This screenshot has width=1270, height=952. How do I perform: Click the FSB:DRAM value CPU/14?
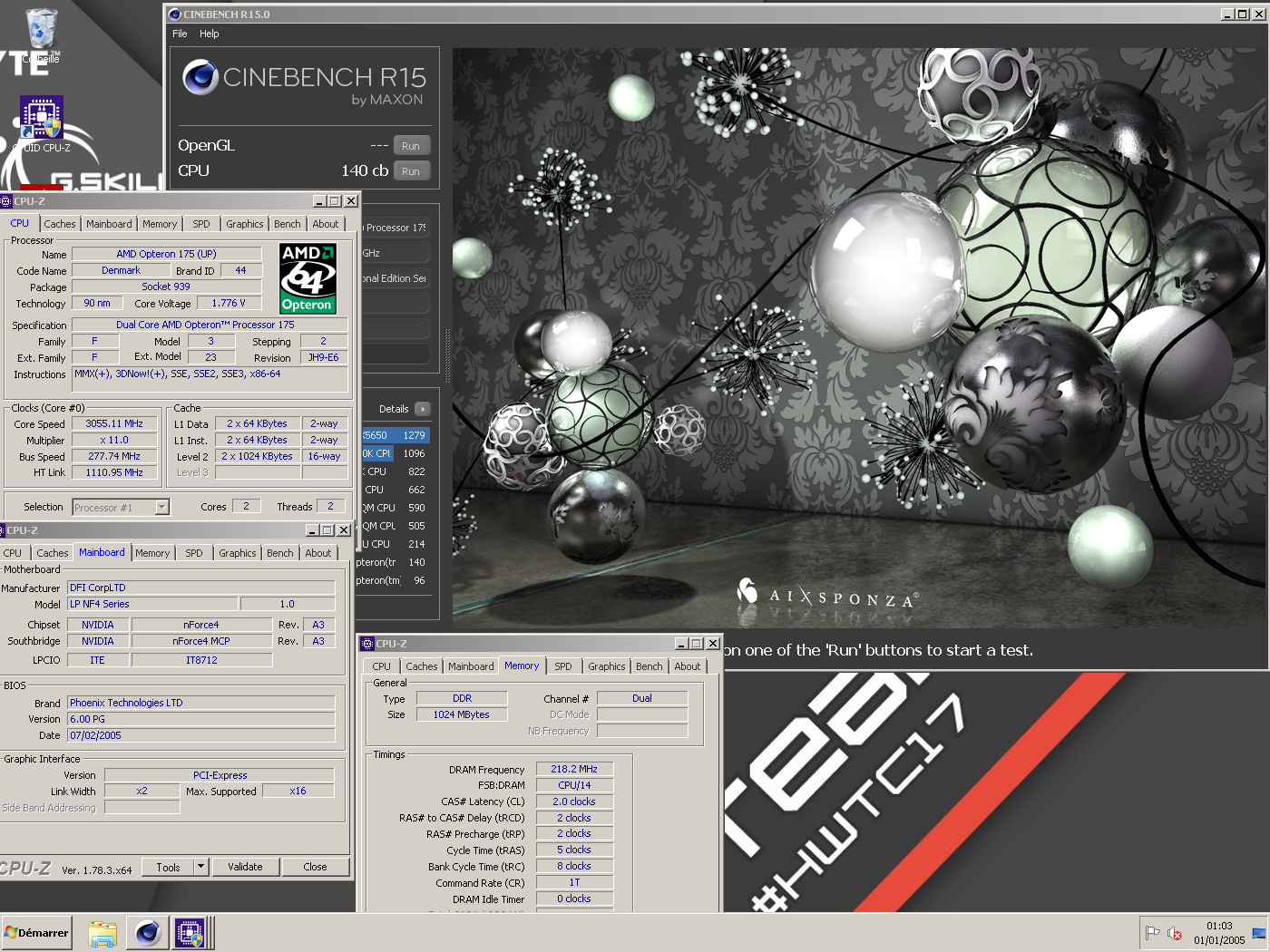(574, 785)
